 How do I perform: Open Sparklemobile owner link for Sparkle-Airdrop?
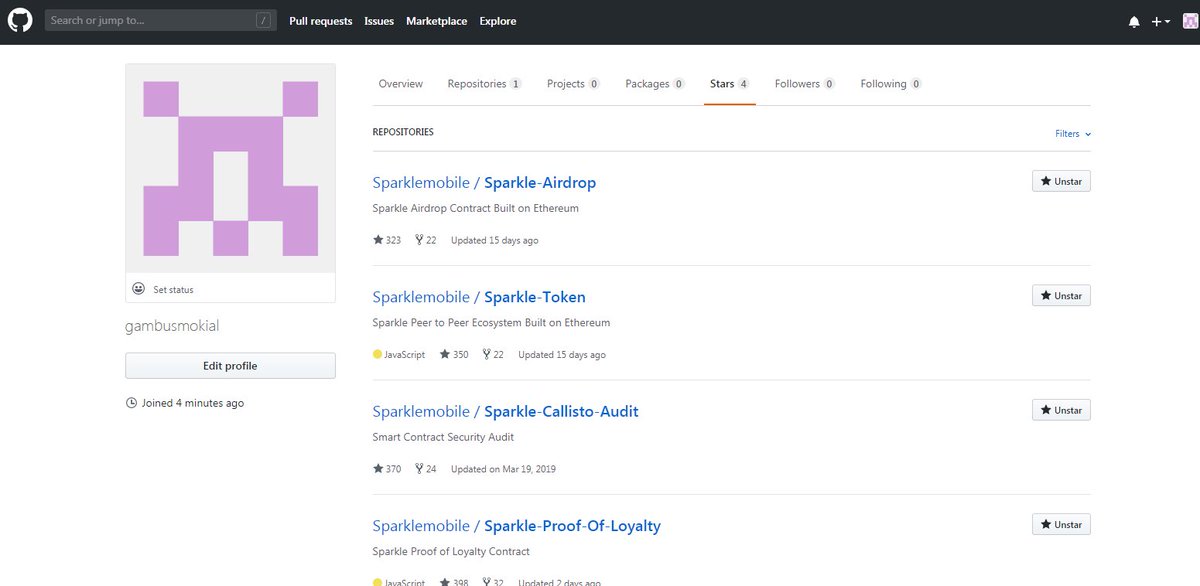coord(421,183)
